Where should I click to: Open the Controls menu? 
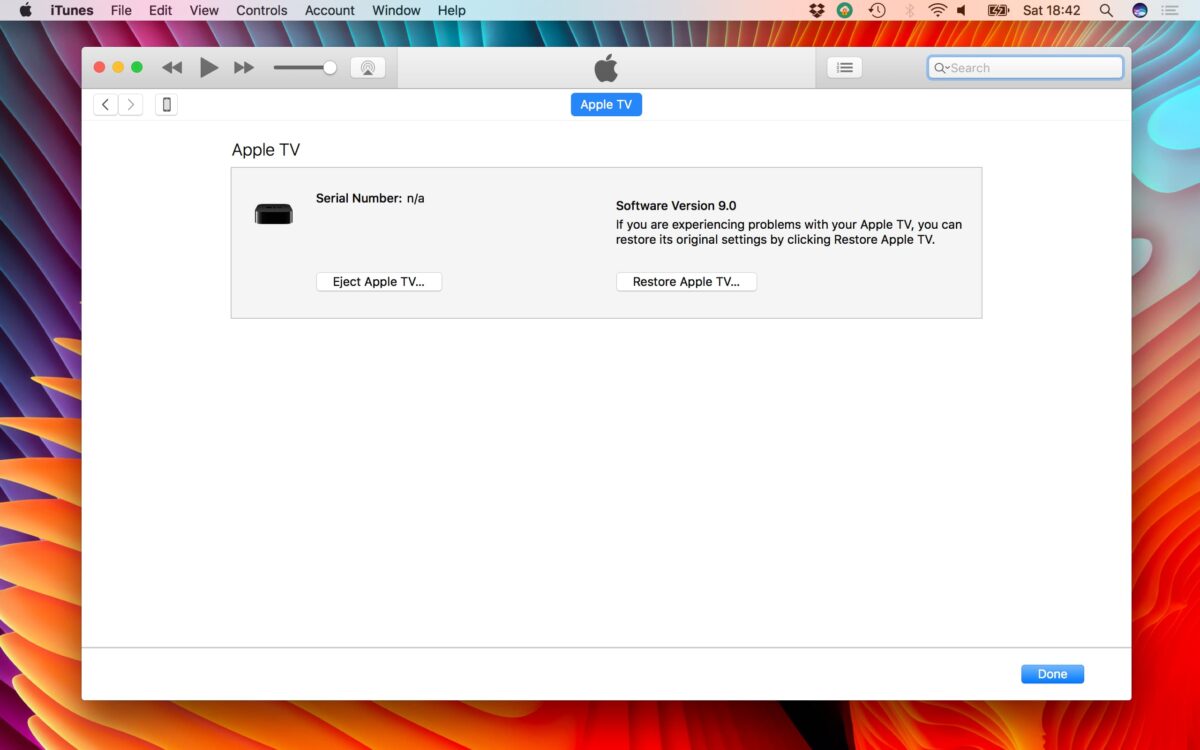tap(262, 10)
